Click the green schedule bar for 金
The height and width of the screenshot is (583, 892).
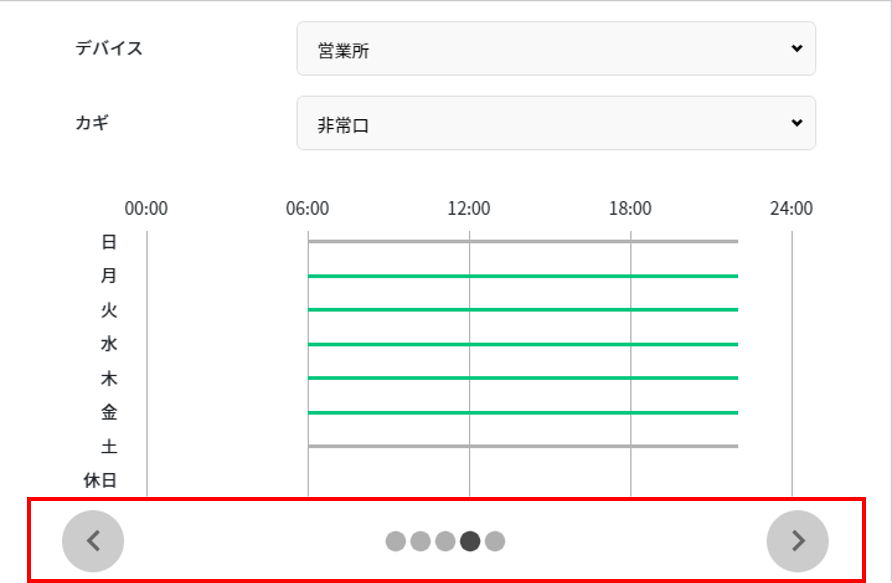(x=523, y=411)
